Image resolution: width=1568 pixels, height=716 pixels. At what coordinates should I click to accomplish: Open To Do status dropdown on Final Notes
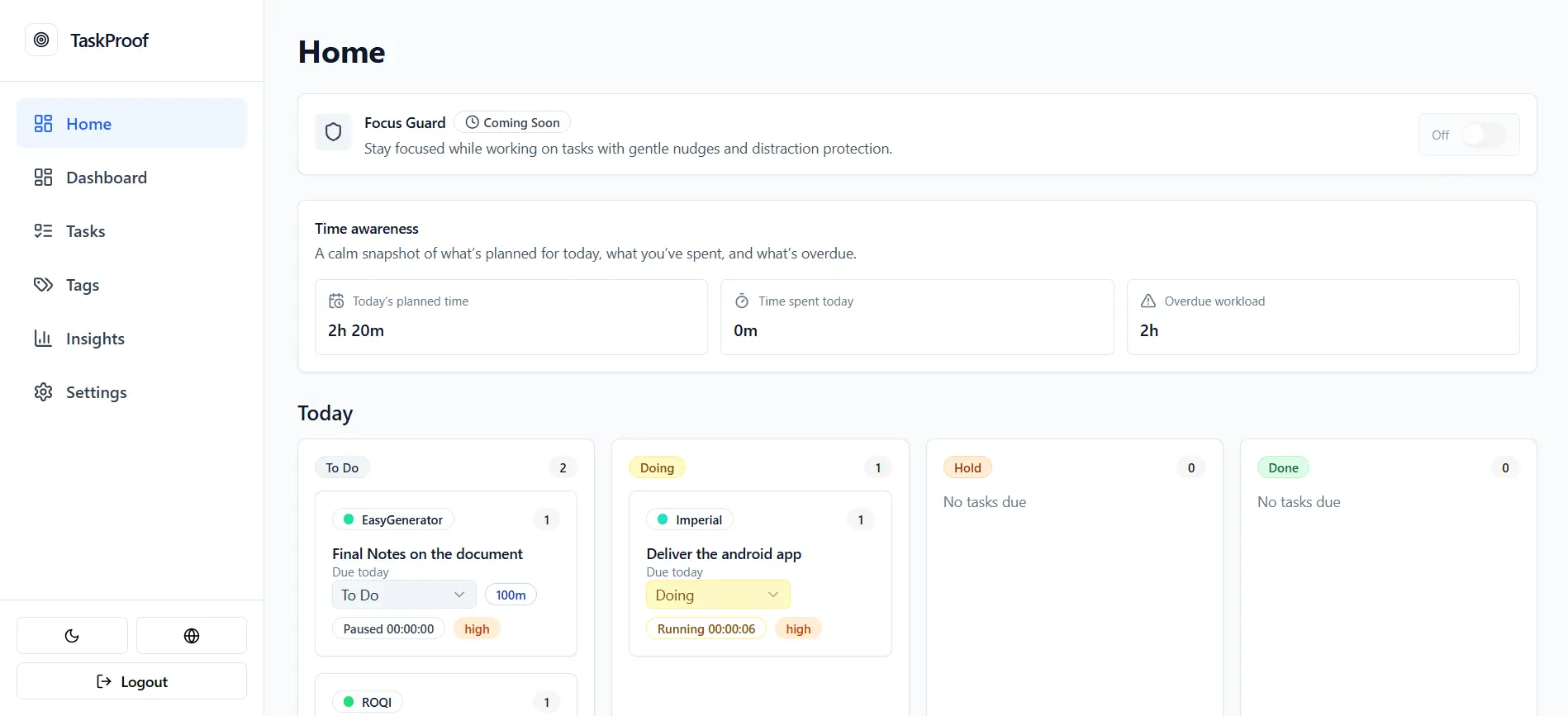(404, 595)
